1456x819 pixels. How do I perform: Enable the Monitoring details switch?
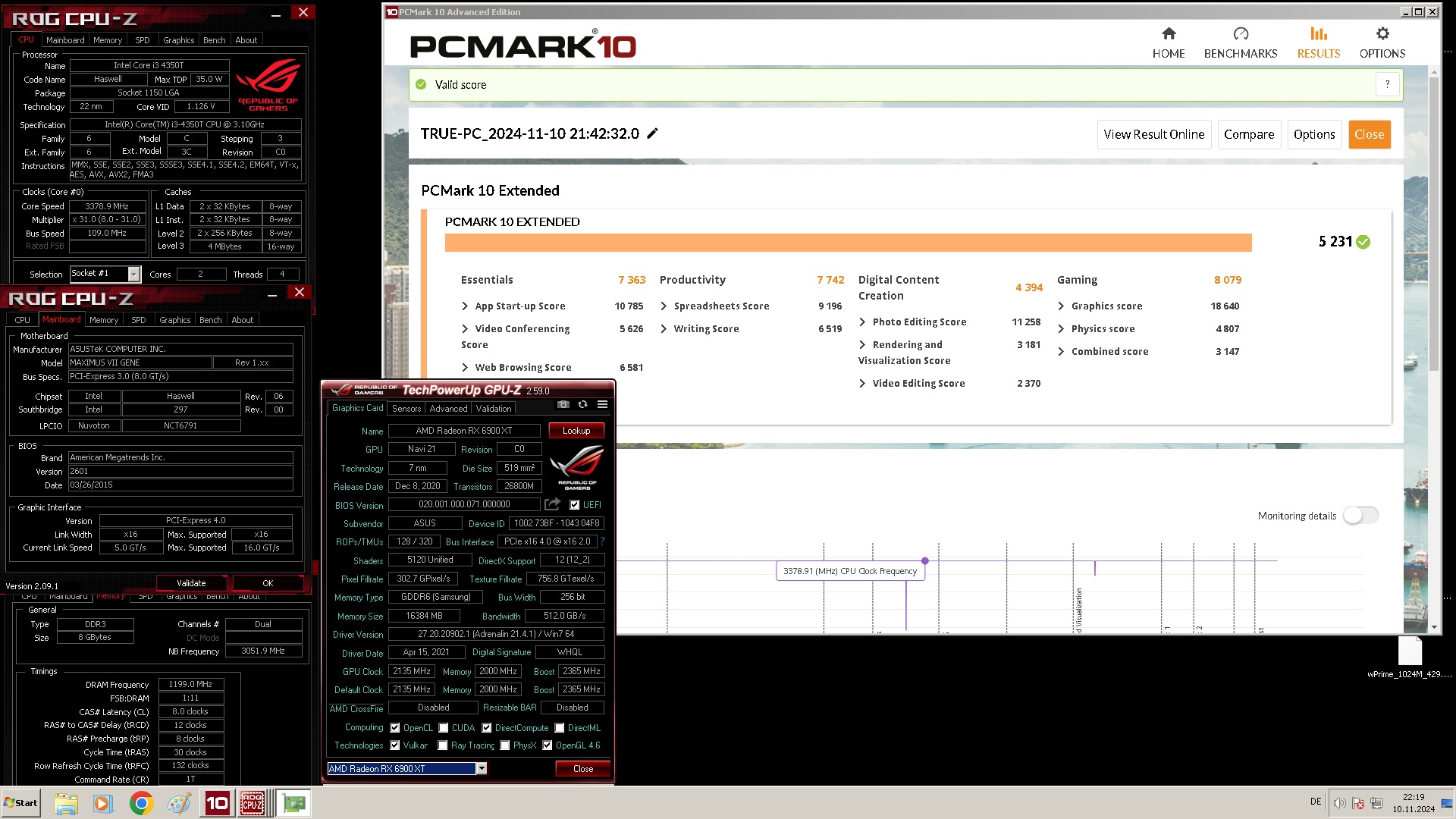(1360, 516)
